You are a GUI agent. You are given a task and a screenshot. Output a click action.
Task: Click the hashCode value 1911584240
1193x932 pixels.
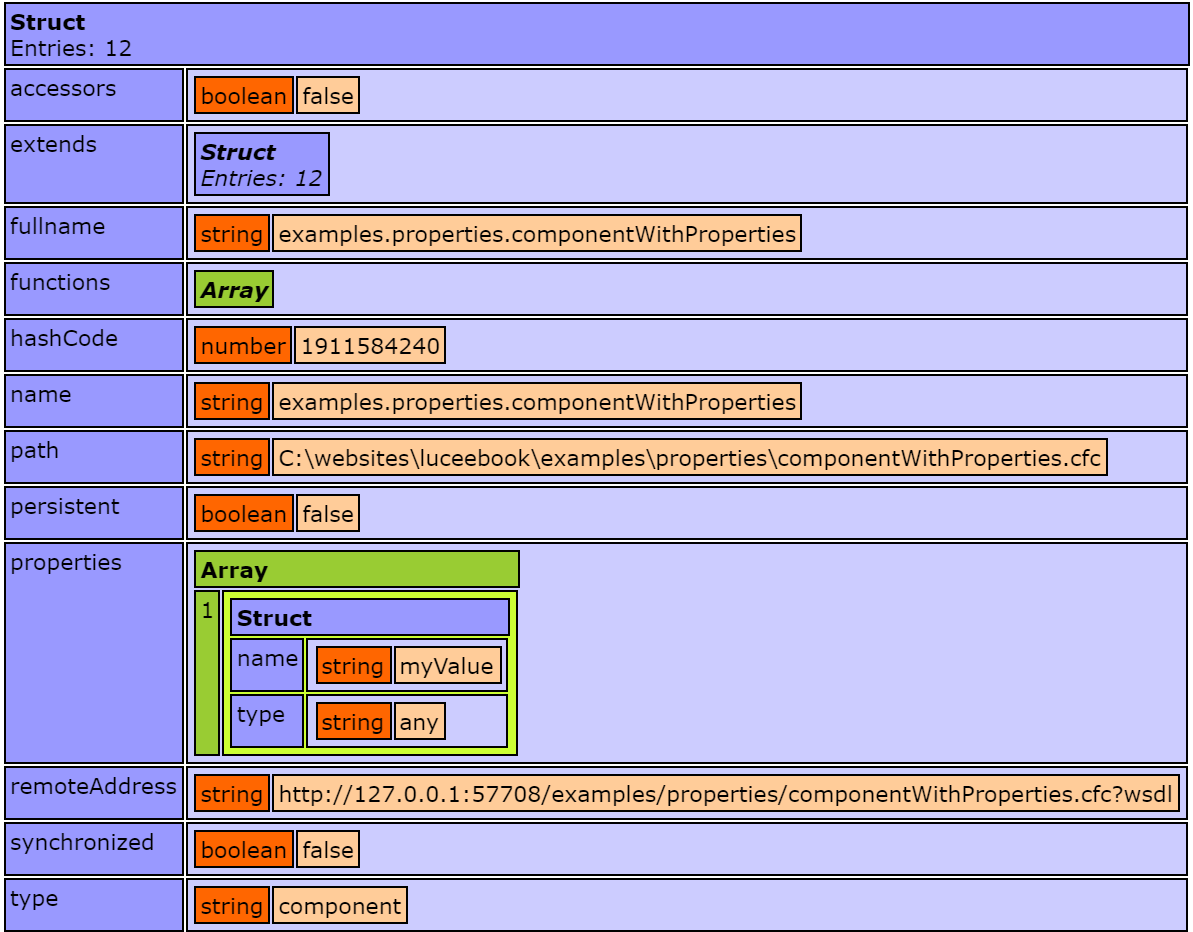click(369, 347)
